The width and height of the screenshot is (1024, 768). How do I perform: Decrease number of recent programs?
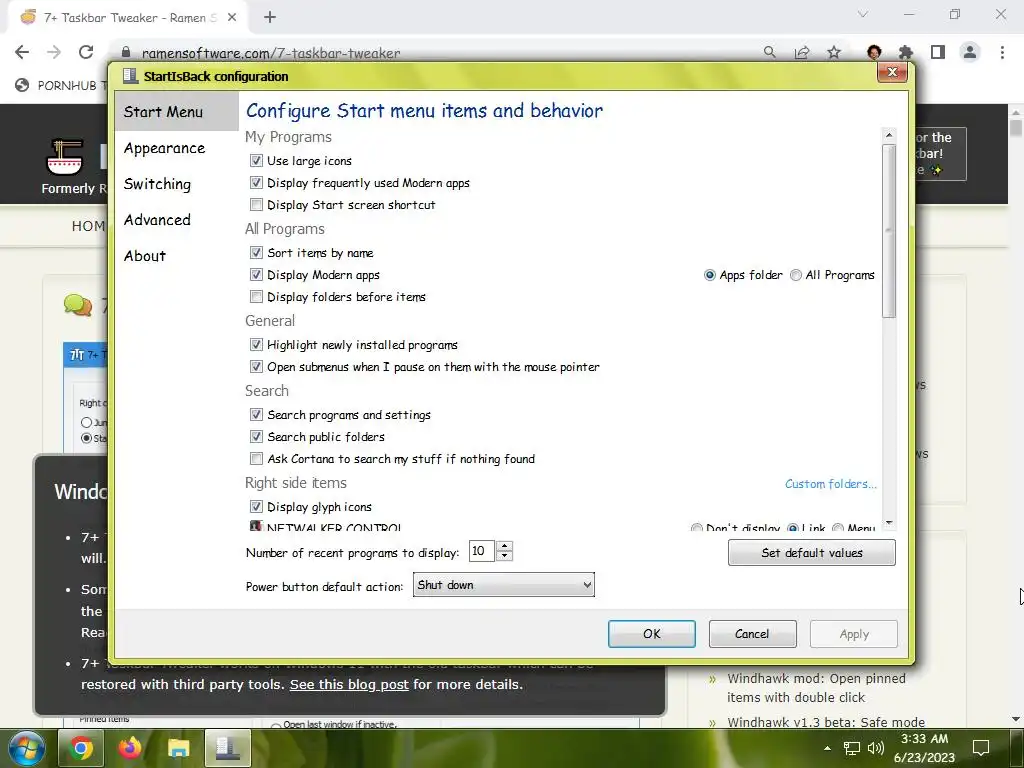[x=504, y=556]
